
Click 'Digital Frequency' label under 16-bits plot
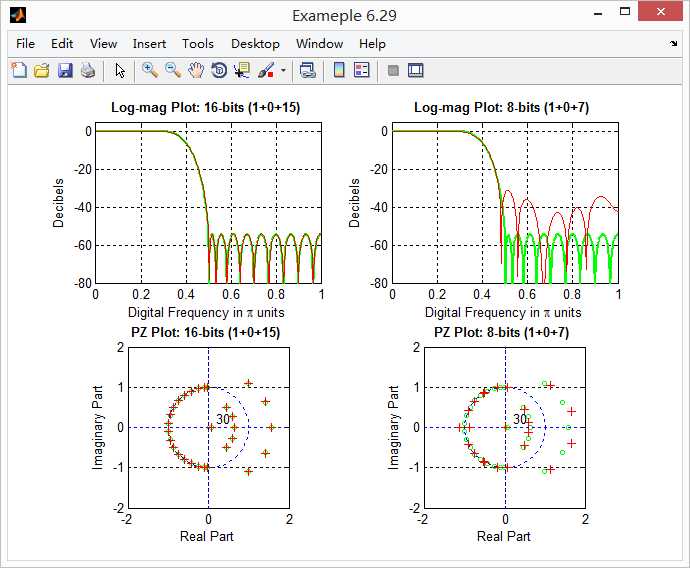(x=206, y=312)
